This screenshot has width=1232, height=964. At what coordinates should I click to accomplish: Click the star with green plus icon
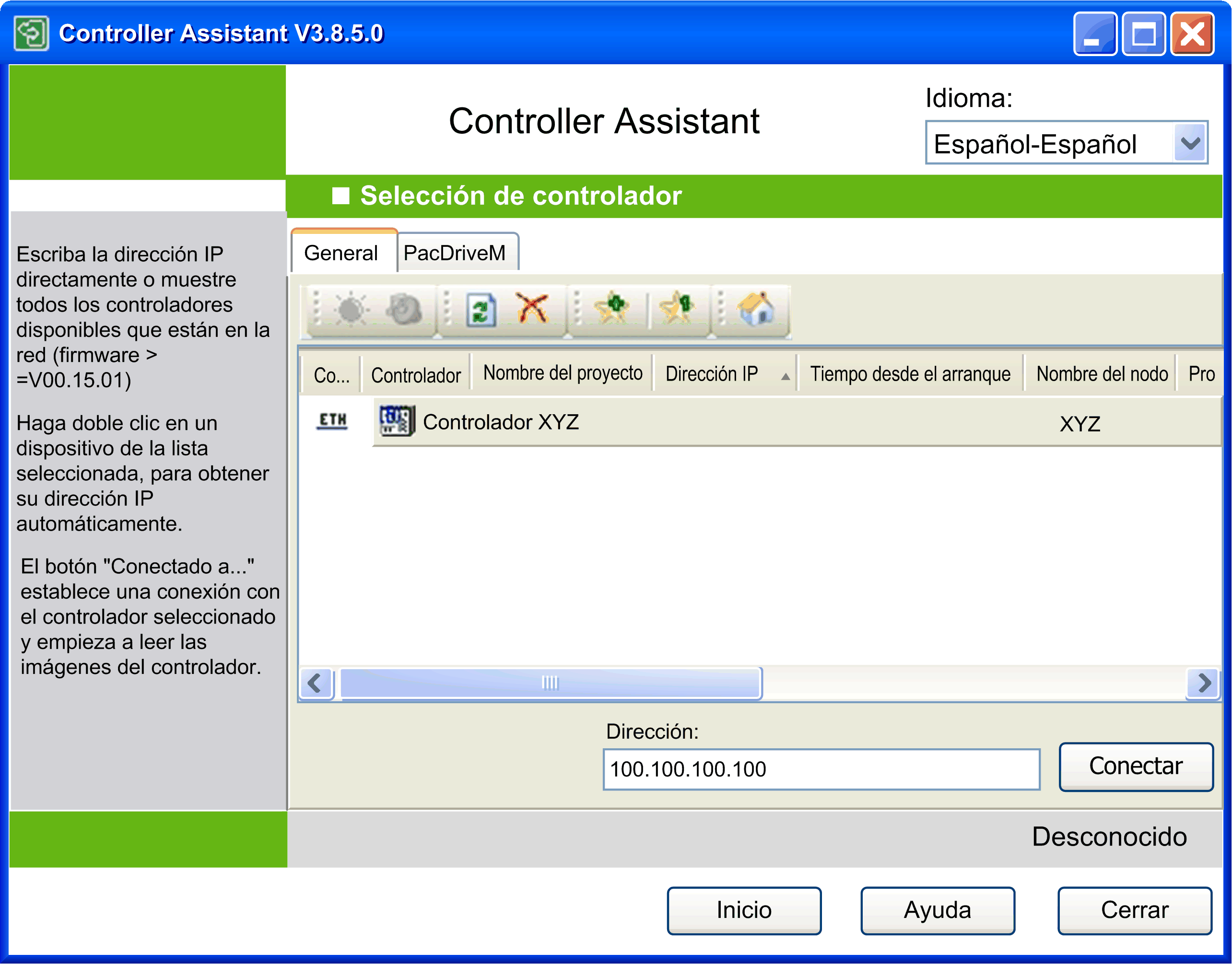[x=611, y=308]
